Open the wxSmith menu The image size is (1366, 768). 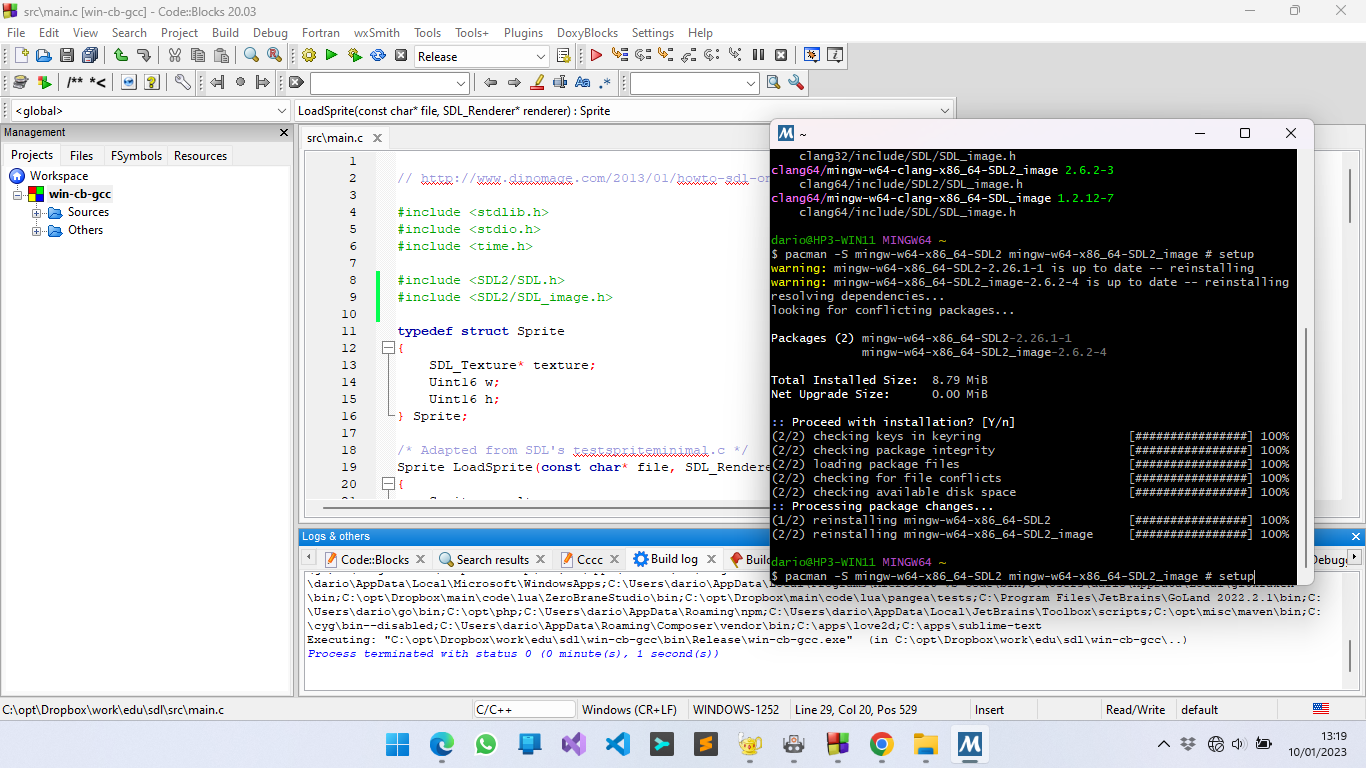click(376, 33)
